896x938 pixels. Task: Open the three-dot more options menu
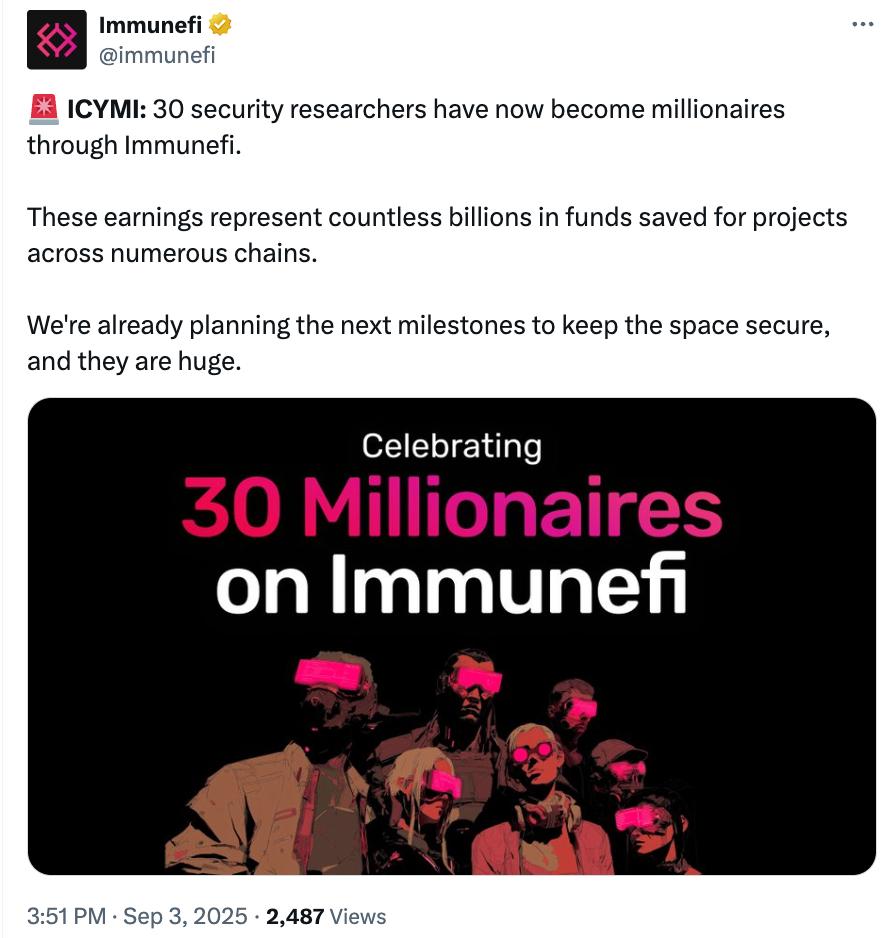pos(863,25)
